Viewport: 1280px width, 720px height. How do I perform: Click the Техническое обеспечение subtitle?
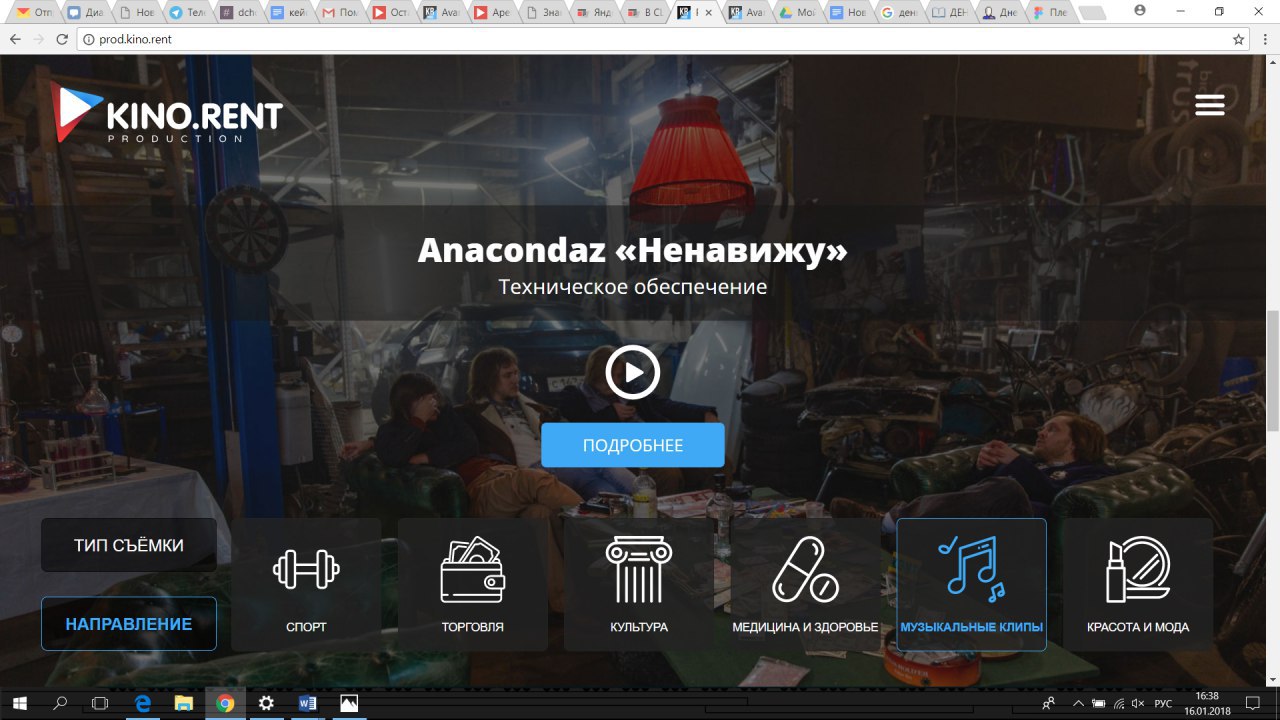[633, 287]
